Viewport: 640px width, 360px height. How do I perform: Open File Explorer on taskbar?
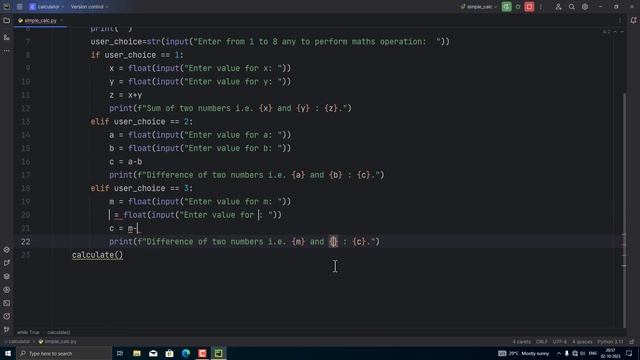click(x=137, y=353)
